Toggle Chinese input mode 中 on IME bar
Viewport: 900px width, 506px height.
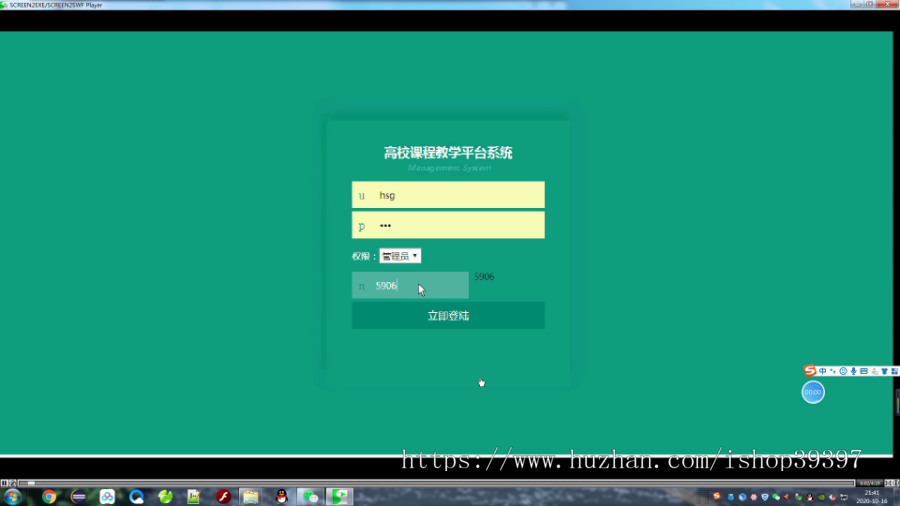click(x=823, y=371)
